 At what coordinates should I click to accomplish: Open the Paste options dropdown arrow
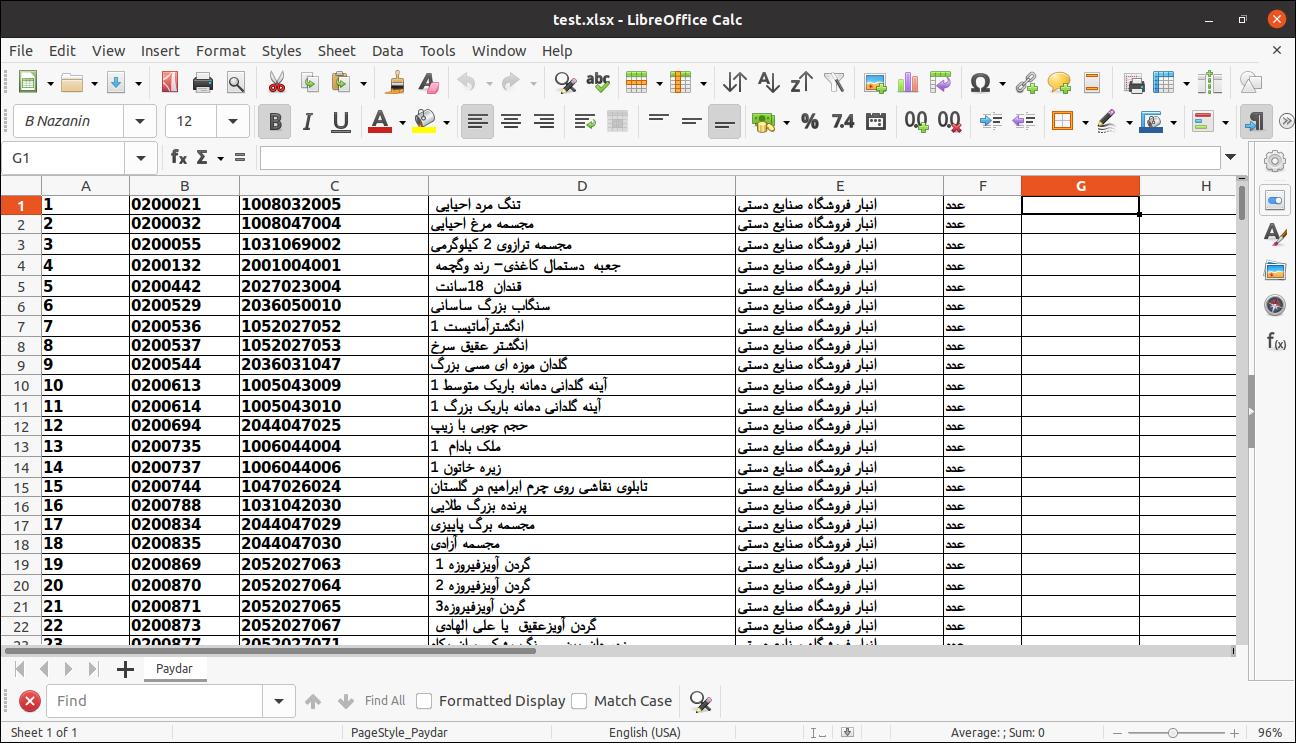pyautogui.click(x=363, y=84)
